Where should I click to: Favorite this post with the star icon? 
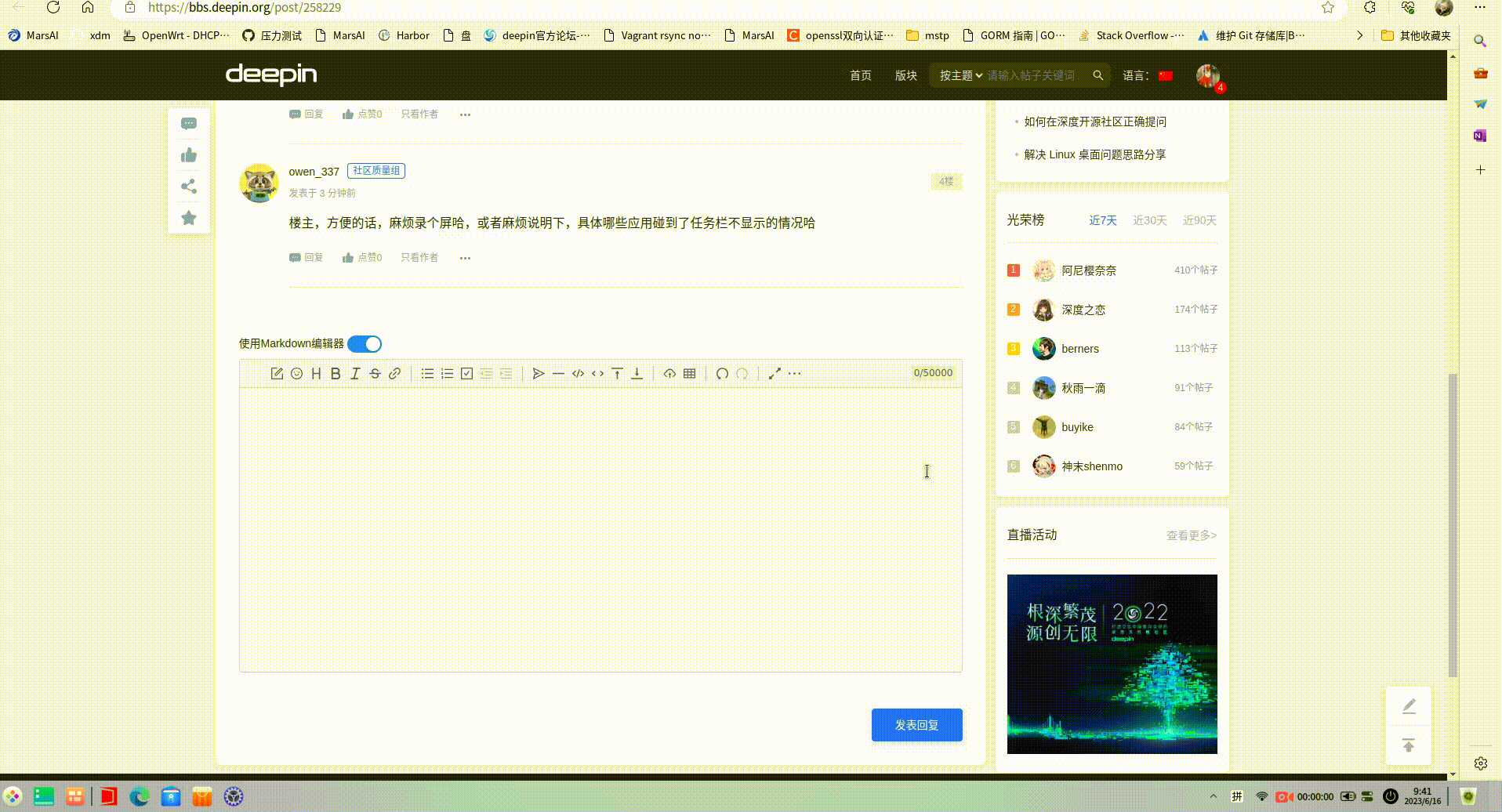coord(188,218)
